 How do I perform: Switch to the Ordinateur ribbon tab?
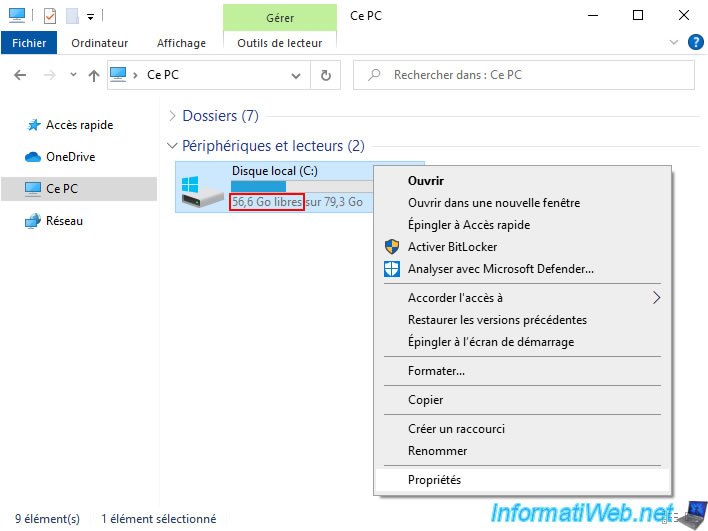point(99,43)
